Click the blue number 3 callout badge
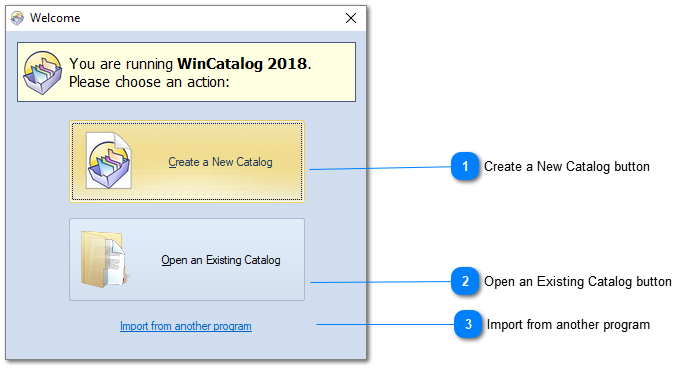The width and height of the screenshot is (688, 369). pos(468,324)
